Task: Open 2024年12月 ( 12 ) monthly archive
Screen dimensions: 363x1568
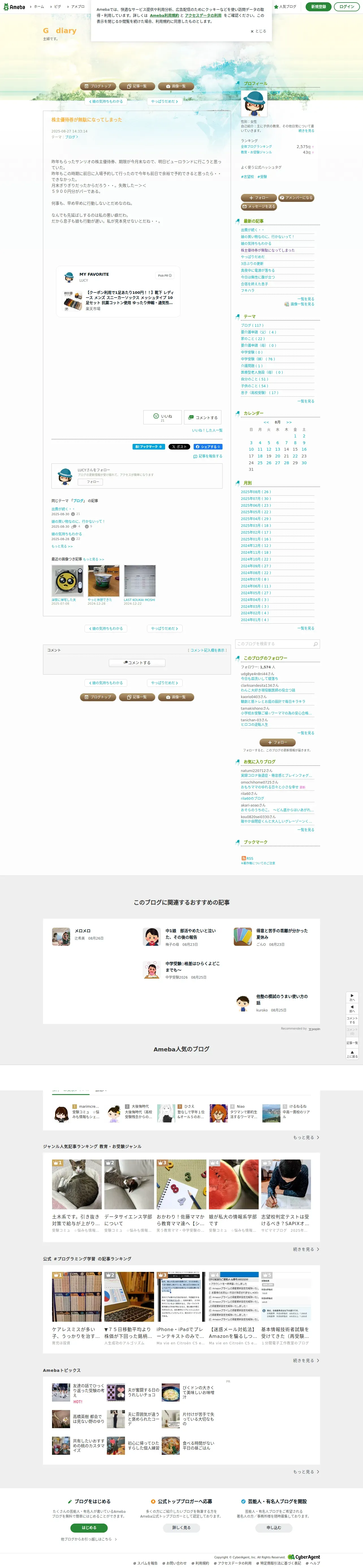Action: click(x=255, y=546)
